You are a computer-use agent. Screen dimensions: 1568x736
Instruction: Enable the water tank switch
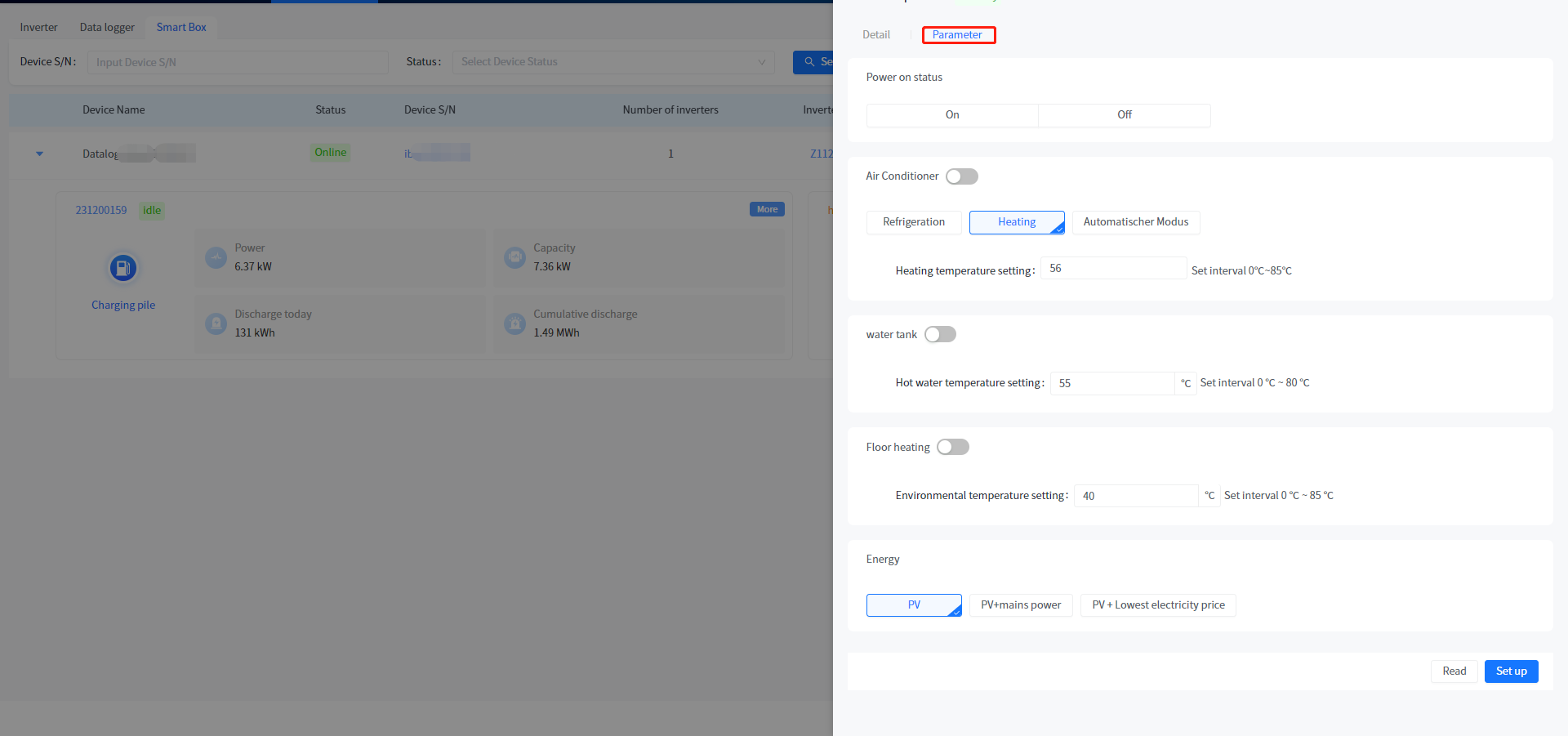click(x=940, y=335)
